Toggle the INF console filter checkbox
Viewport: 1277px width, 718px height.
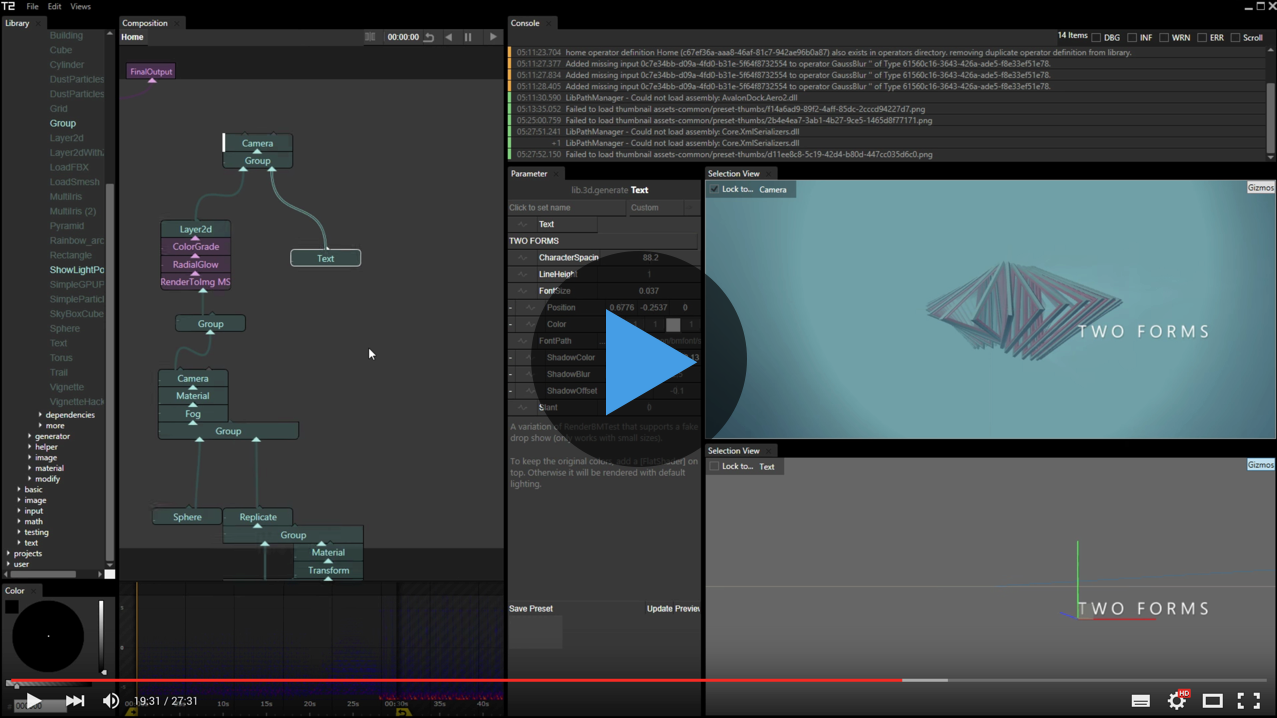[1132, 38]
